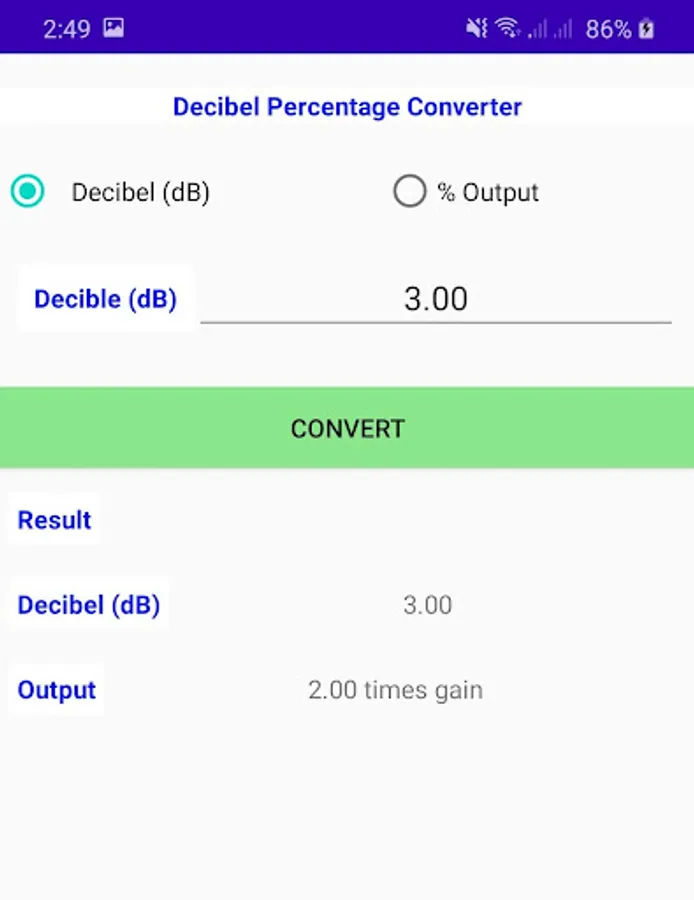Screen dimensions: 694x900
Task: Tap the battery charging icon
Action: (647, 29)
